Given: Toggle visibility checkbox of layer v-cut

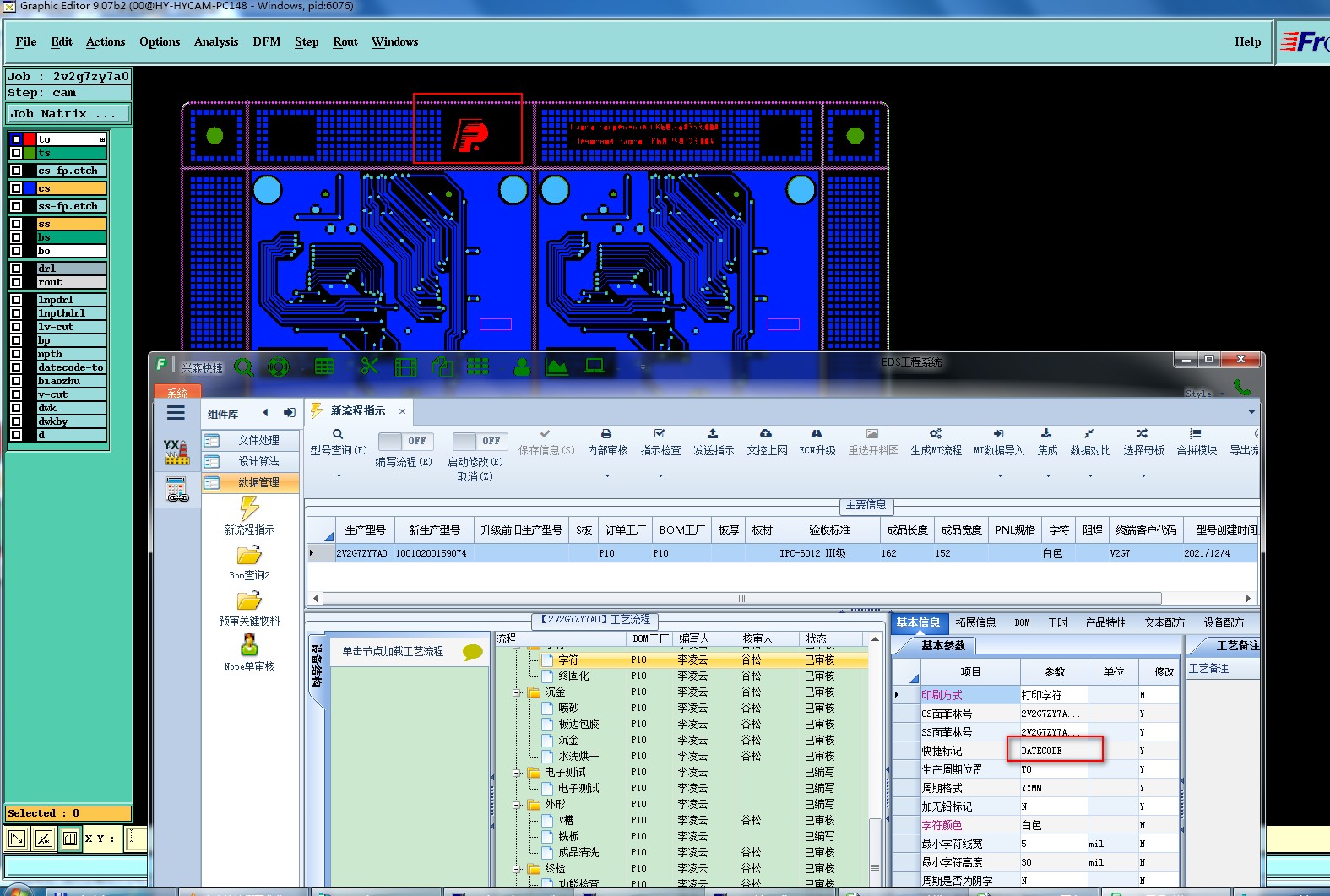Looking at the screenshot, I should (x=16, y=394).
